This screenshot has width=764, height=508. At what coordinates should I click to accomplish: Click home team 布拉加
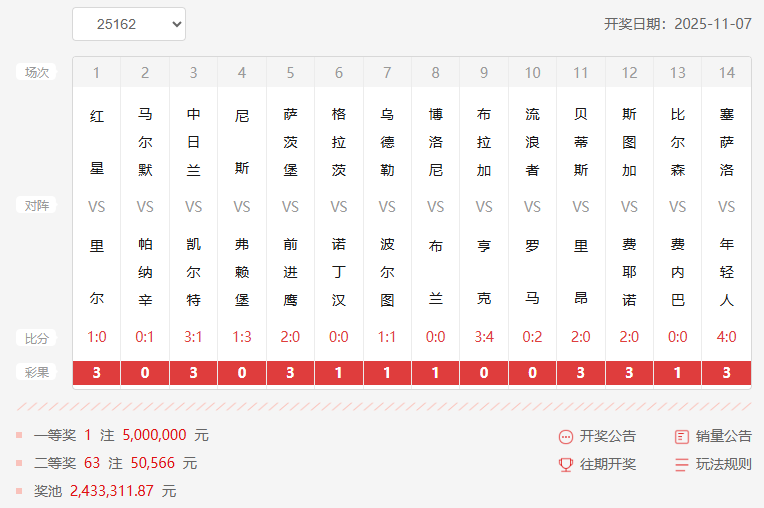click(x=484, y=142)
